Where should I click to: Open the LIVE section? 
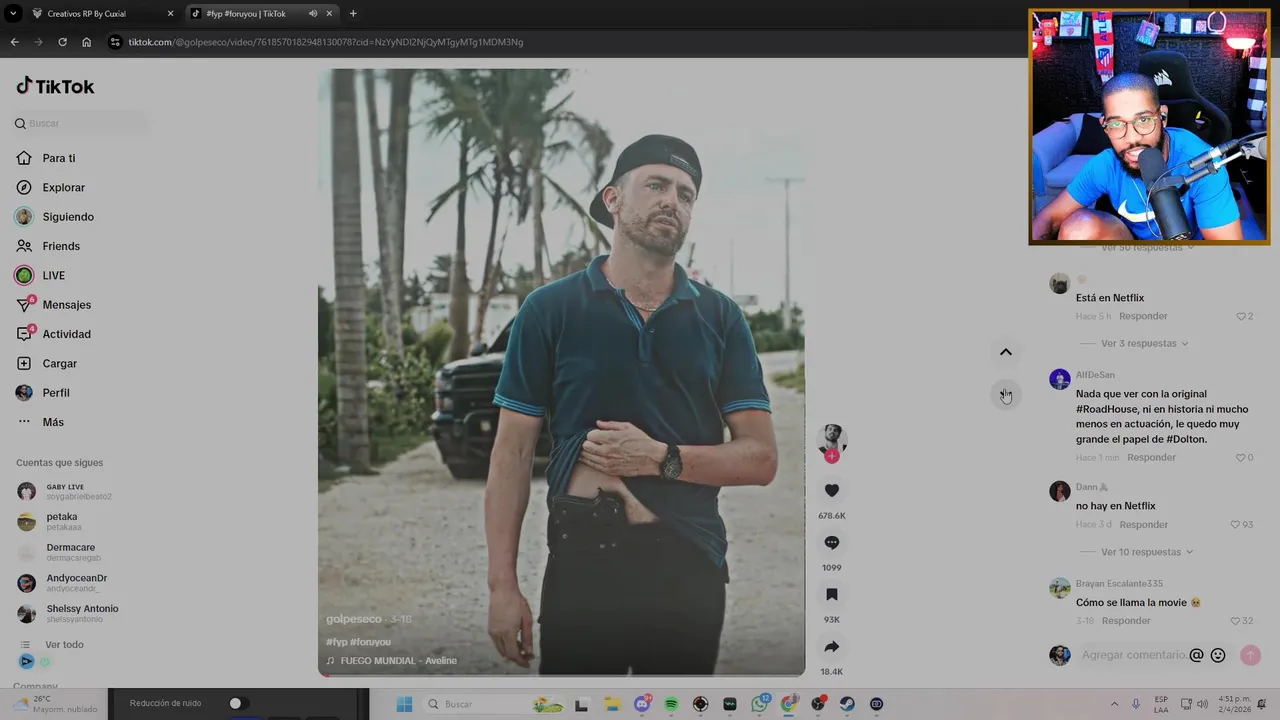coord(41,275)
